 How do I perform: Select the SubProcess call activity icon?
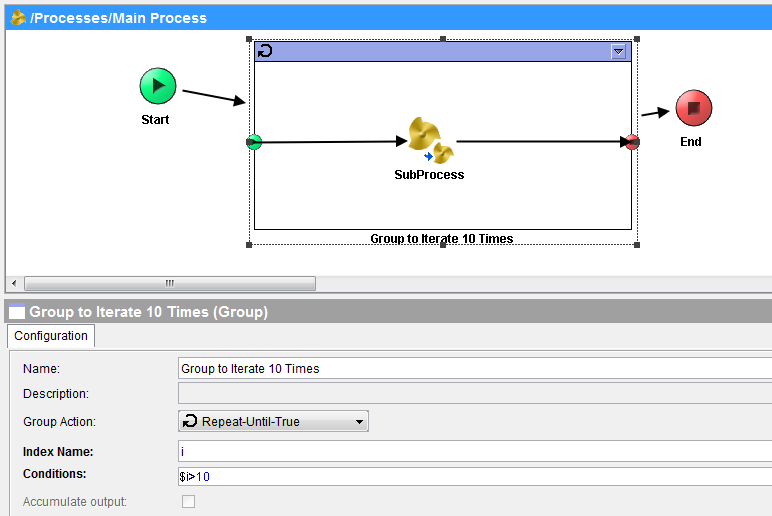coord(431,141)
